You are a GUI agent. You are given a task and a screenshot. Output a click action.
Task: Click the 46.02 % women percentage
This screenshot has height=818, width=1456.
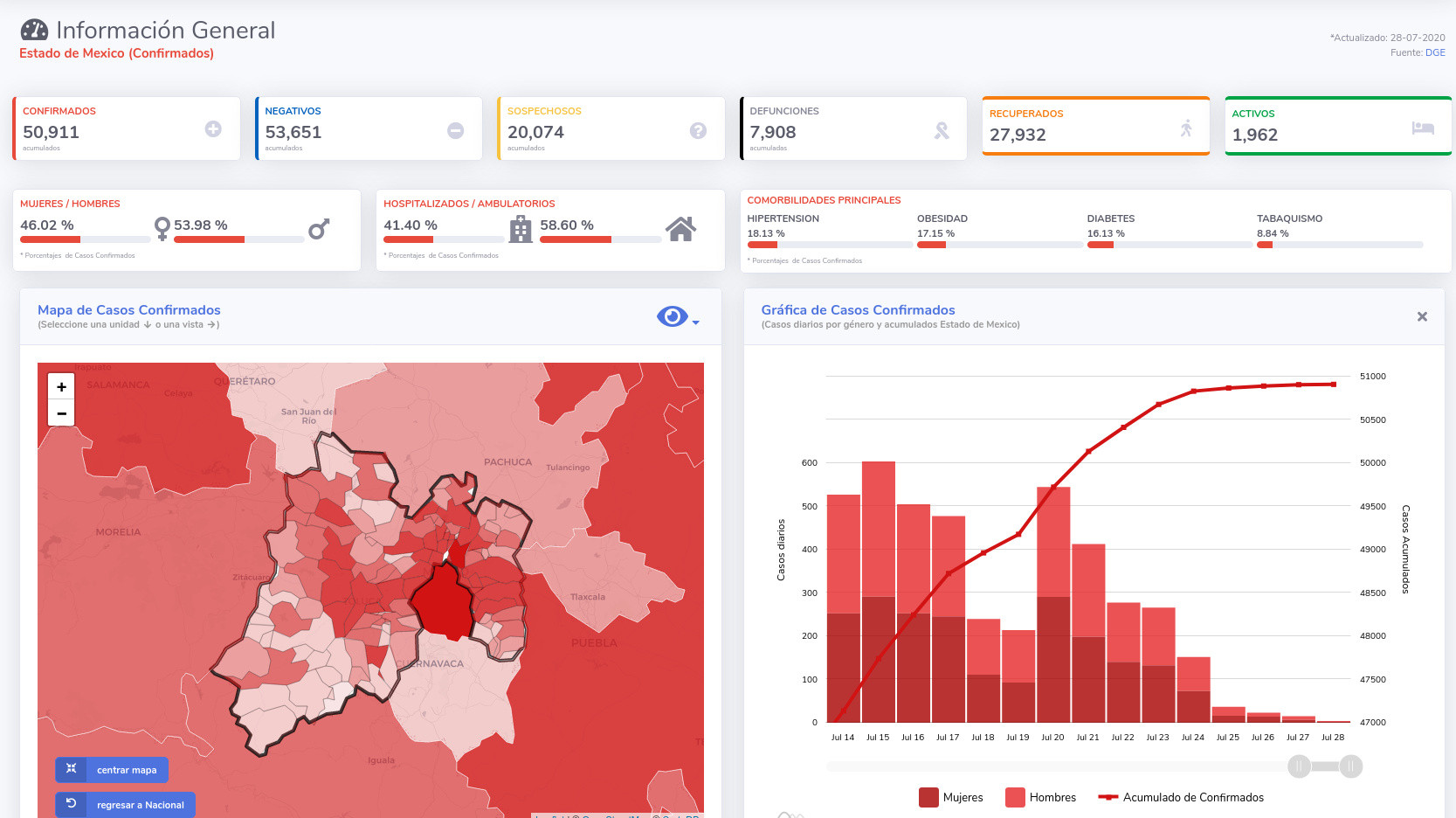[x=47, y=225]
